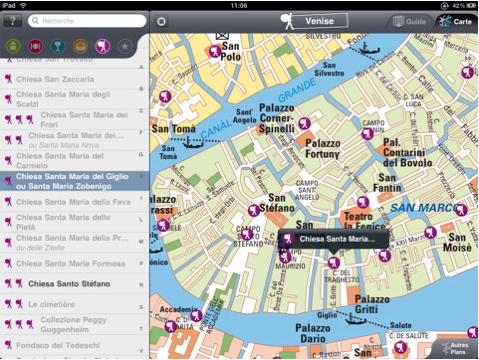Select Collezione Peggy Guggenheim list entry
The width and height of the screenshot is (479, 360).
click(74, 324)
